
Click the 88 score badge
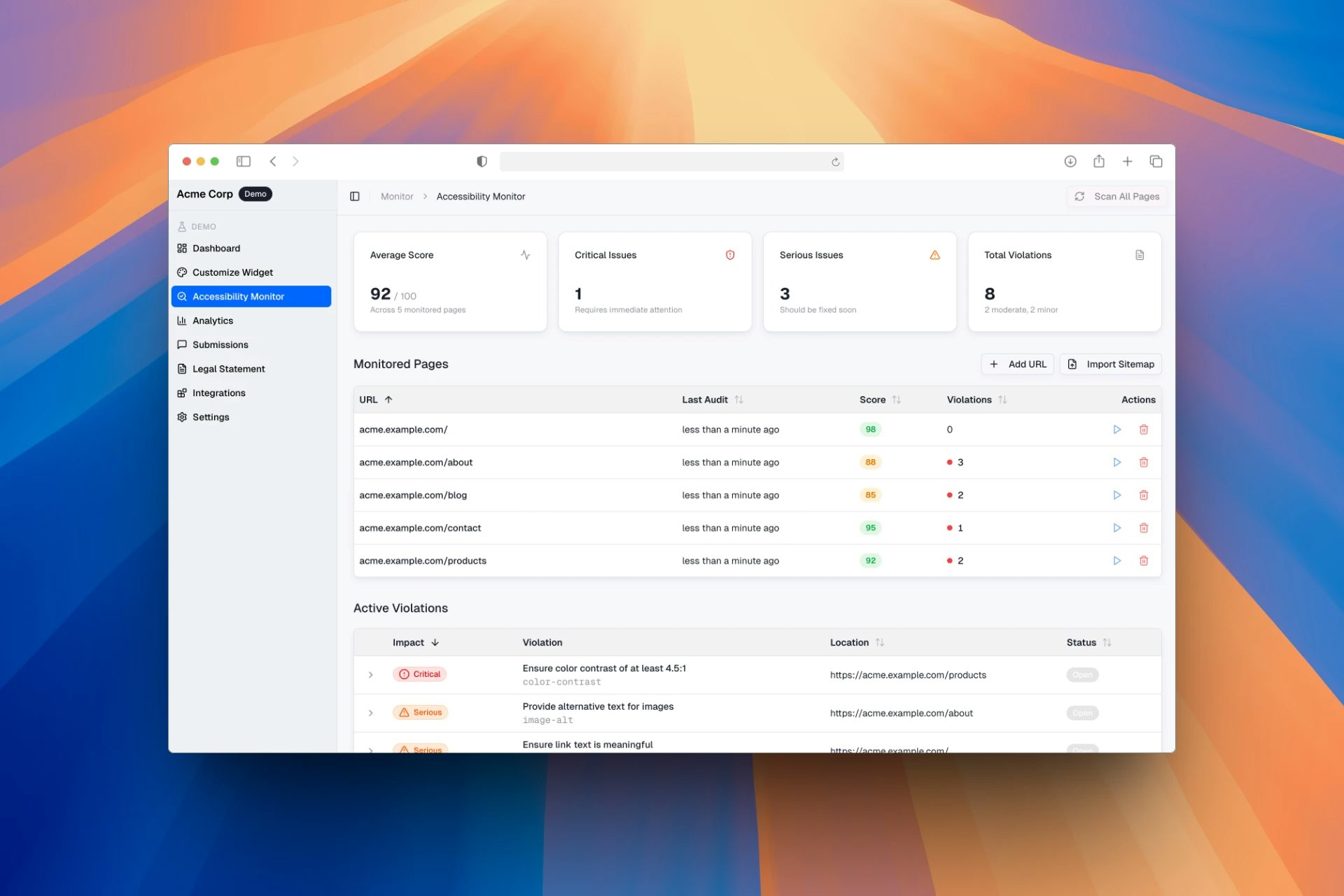point(870,462)
